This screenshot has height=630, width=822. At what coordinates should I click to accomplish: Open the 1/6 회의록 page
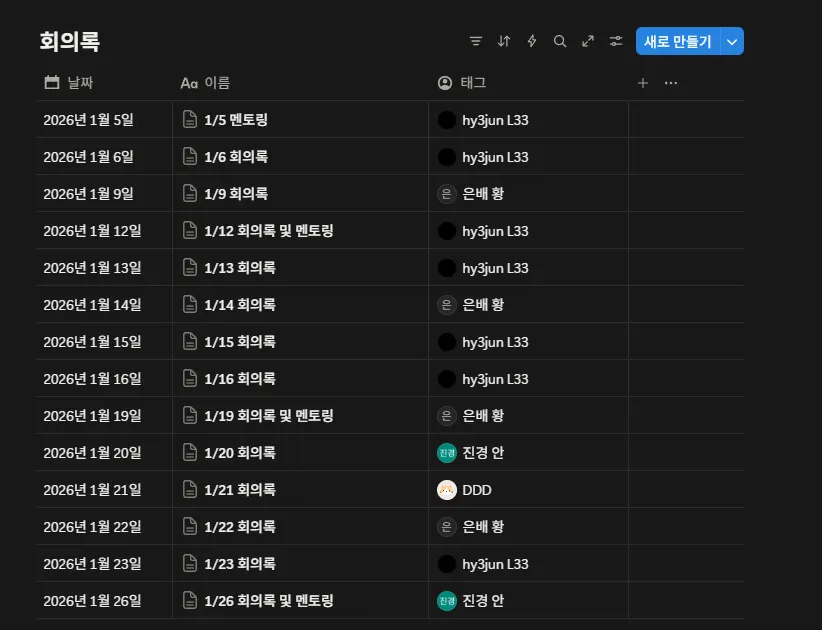[236, 157]
